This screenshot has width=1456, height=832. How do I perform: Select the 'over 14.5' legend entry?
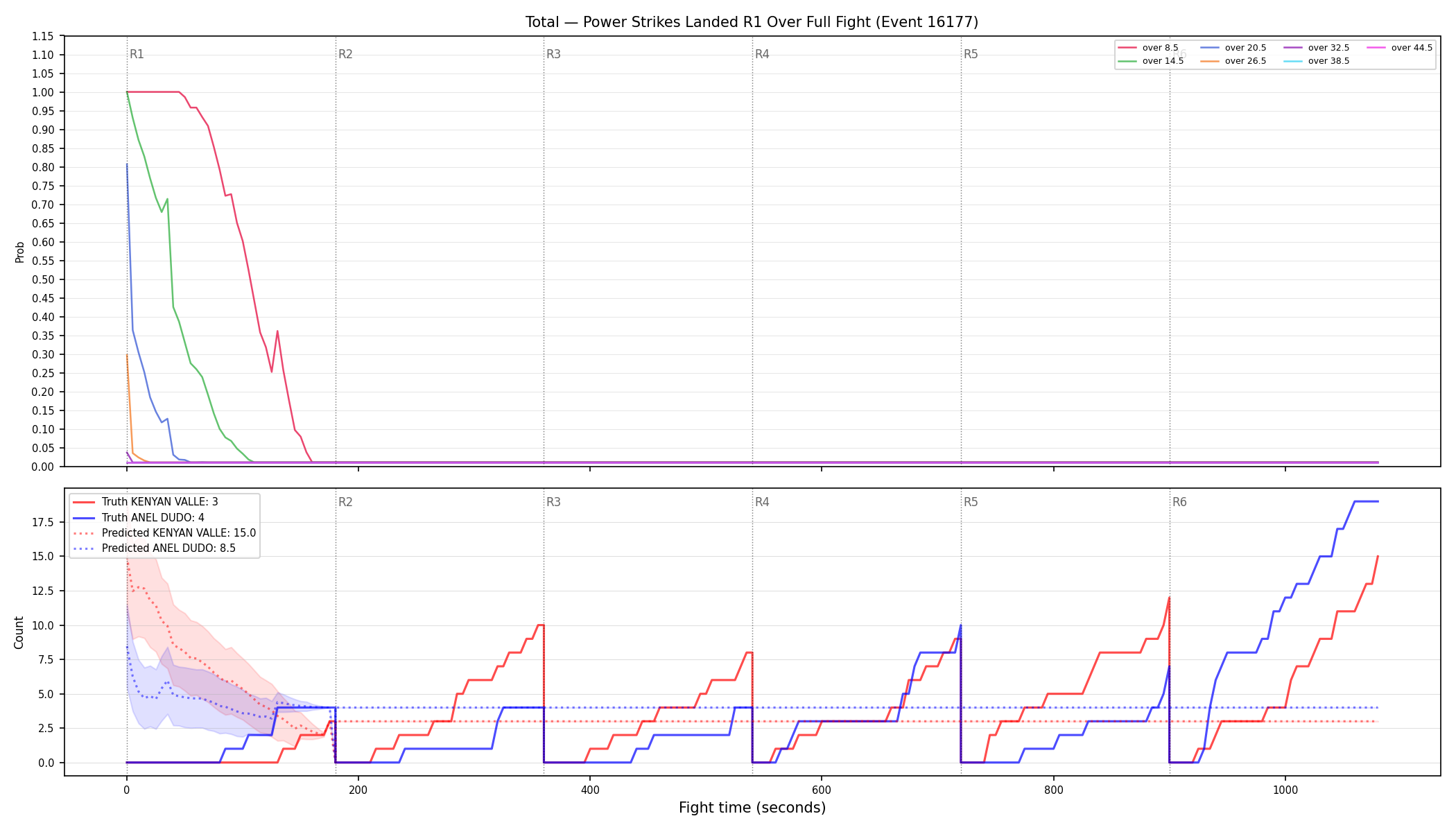(1151, 61)
